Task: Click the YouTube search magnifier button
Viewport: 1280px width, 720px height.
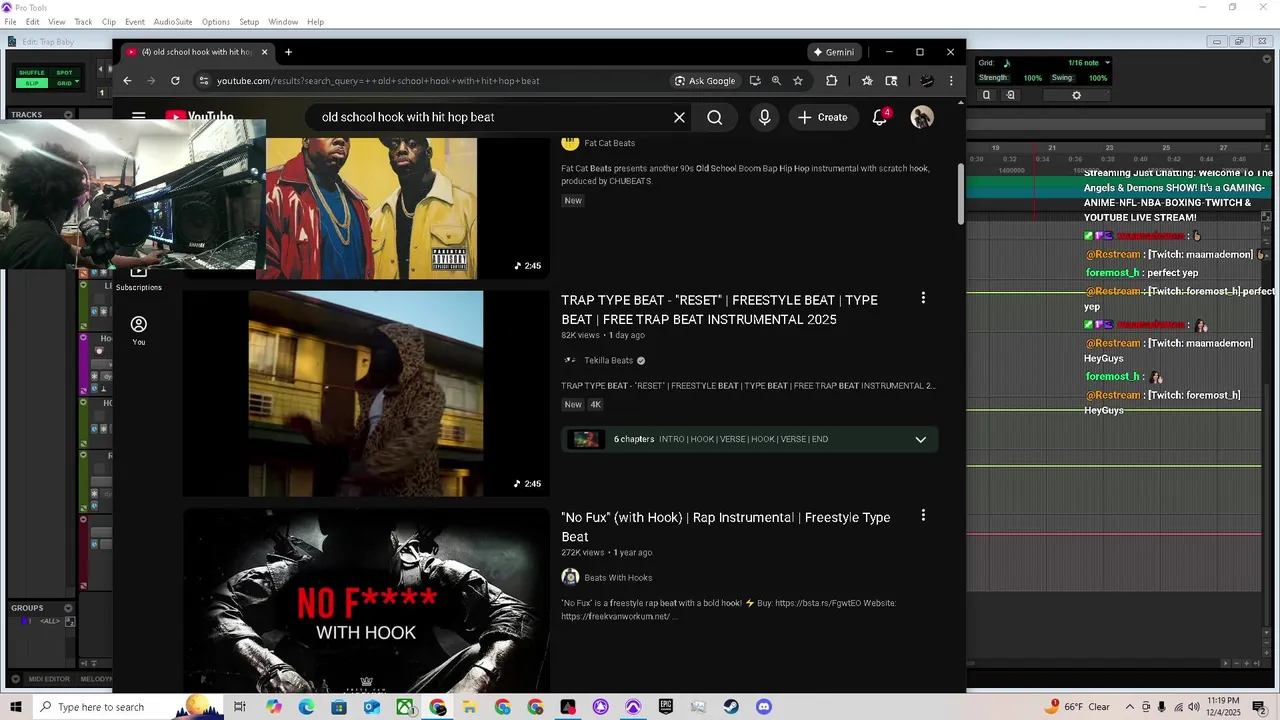Action: coord(714,117)
